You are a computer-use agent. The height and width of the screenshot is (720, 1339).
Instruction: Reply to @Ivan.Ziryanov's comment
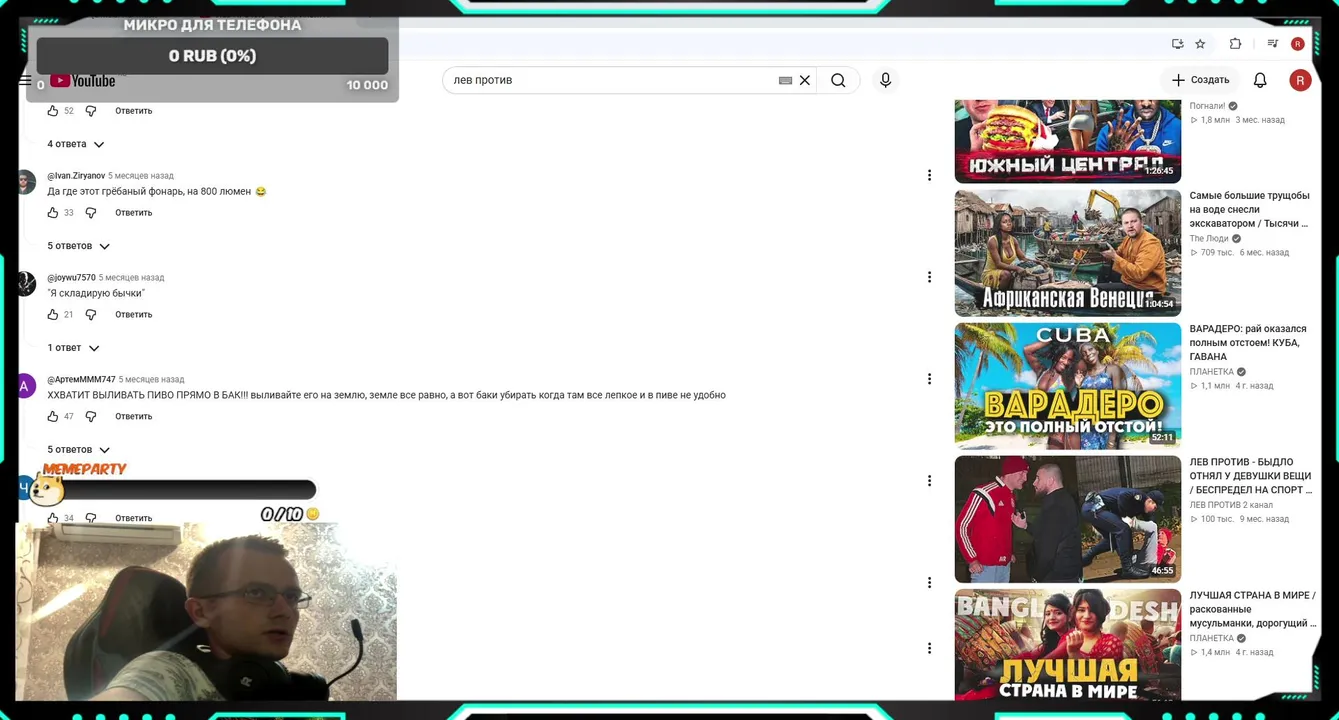pos(133,213)
